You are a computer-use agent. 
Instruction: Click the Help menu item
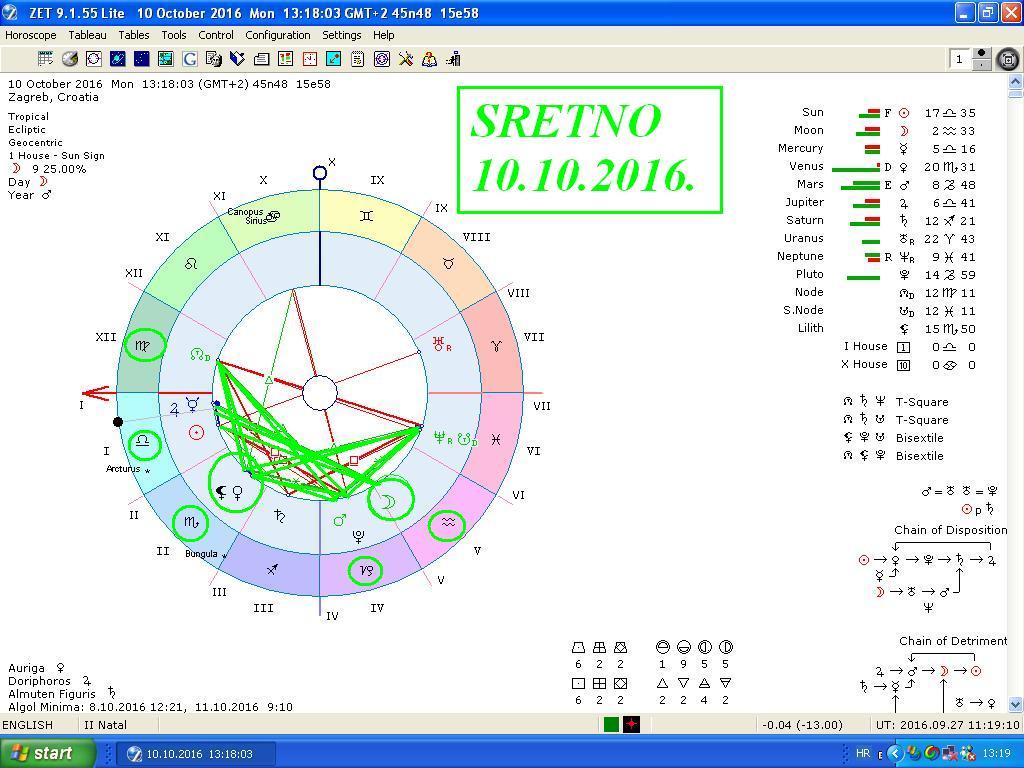383,35
